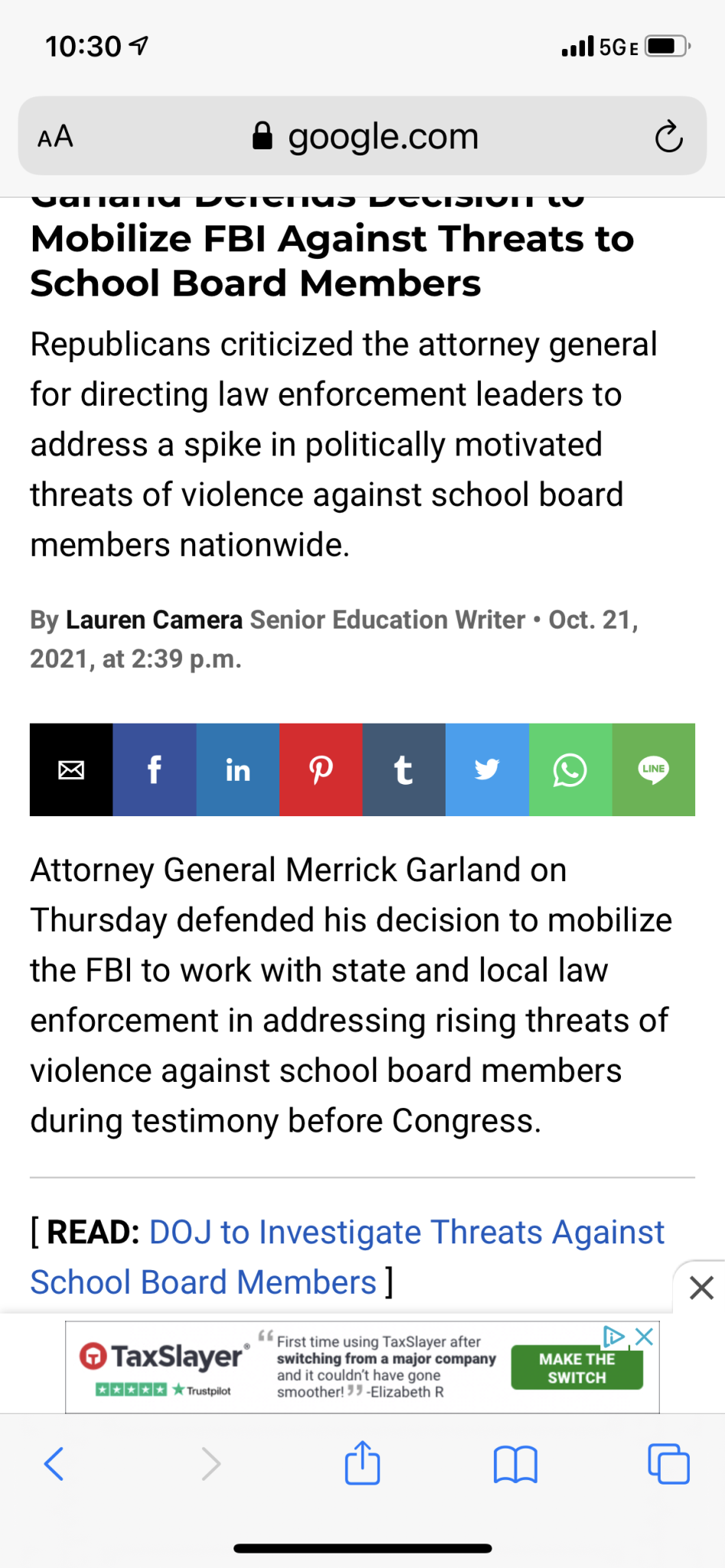Share article on Facebook

click(155, 769)
